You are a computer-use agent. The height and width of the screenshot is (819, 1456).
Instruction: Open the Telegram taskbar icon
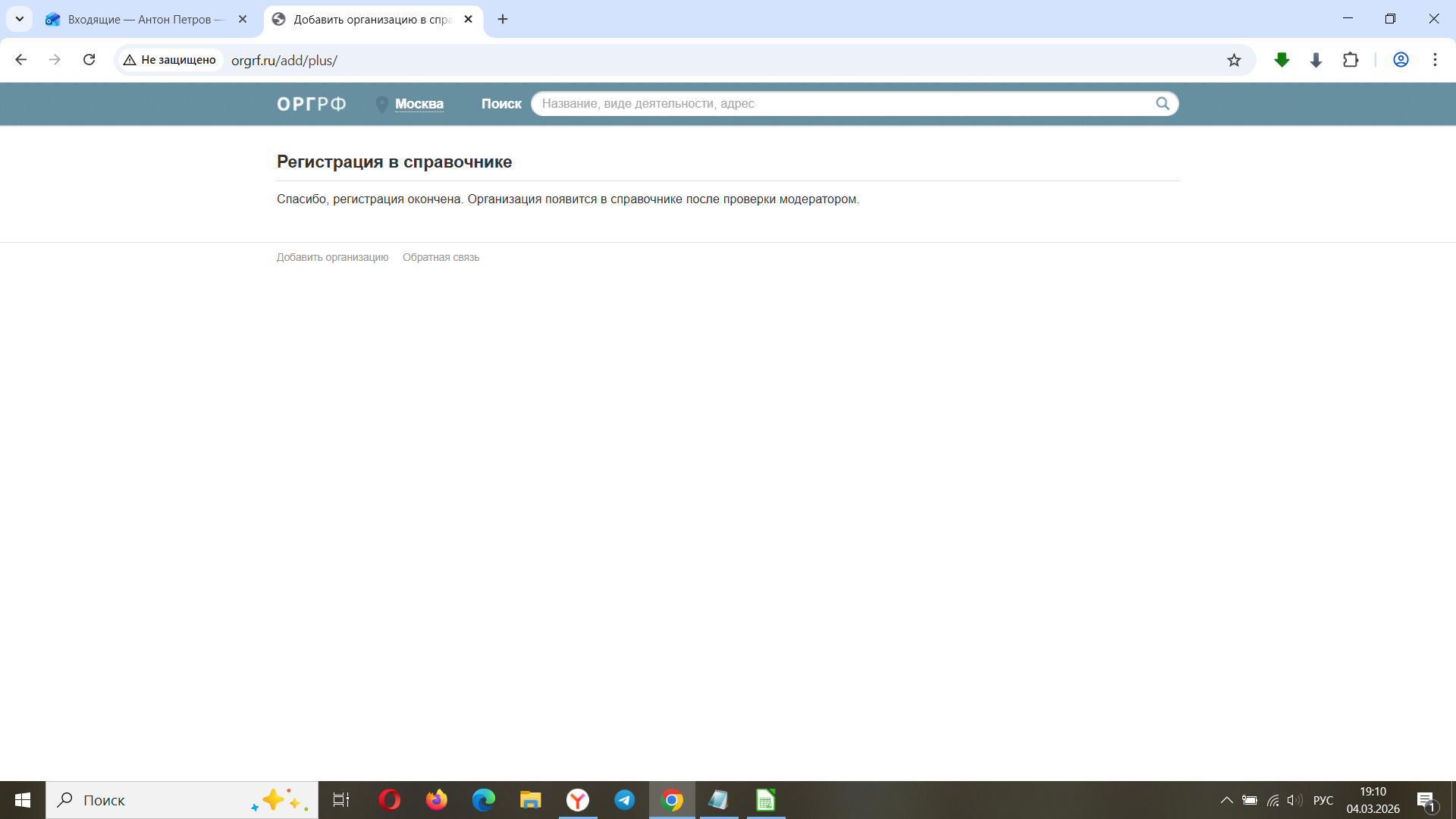pyautogui.click(x=624, y=800)
